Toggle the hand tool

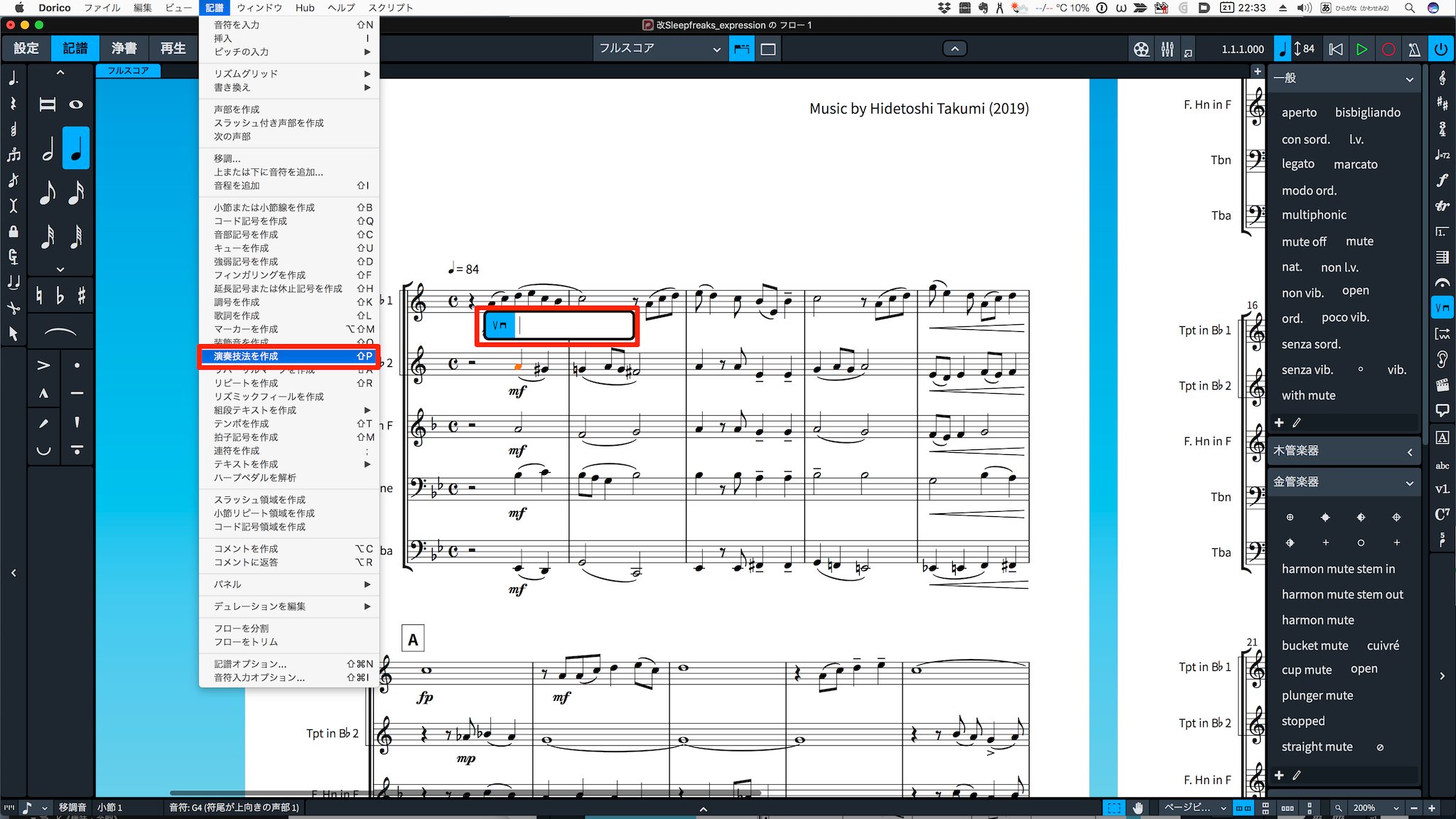point(1138,808)
